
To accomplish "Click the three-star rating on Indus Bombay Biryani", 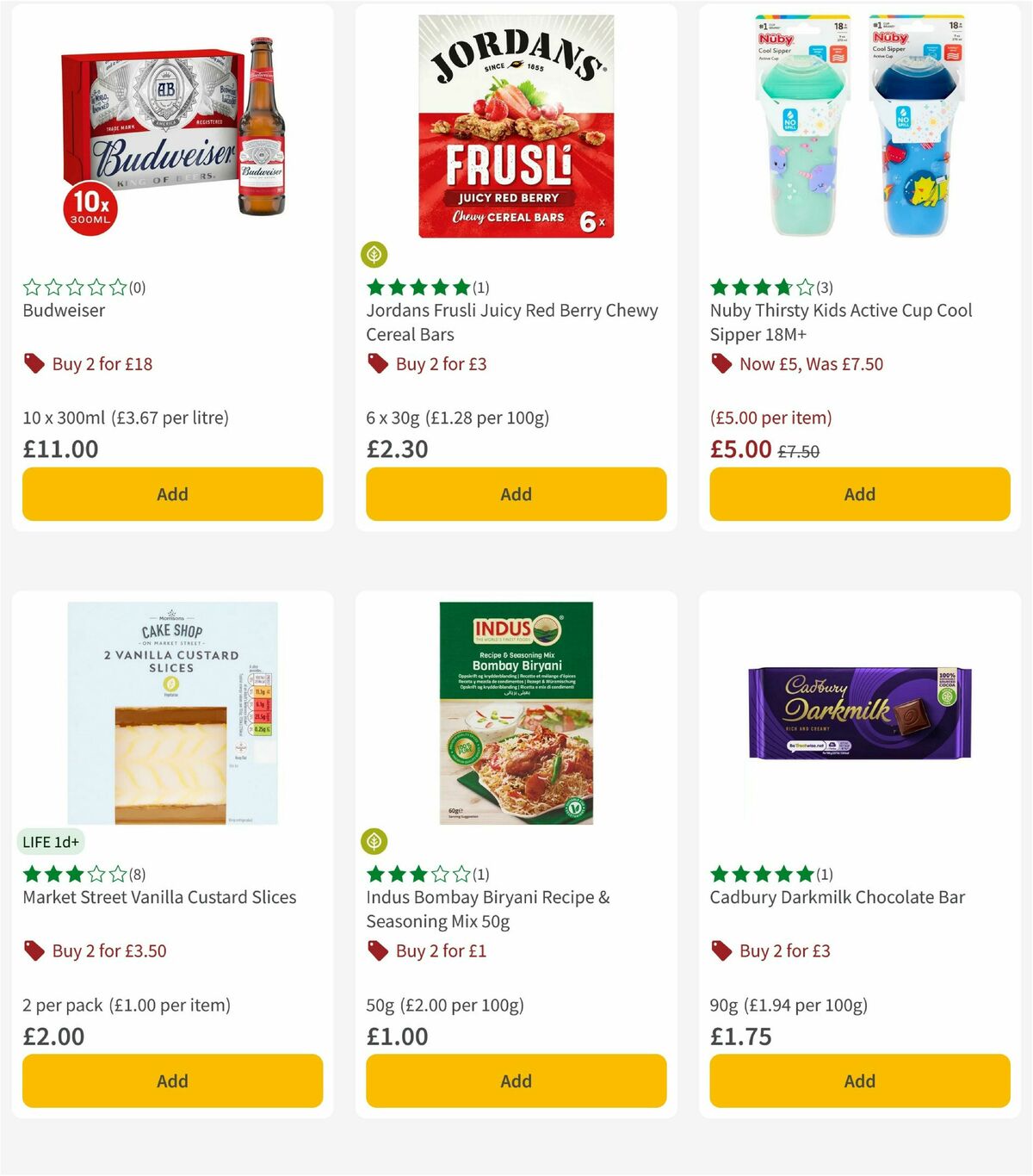I will (418, 873).
